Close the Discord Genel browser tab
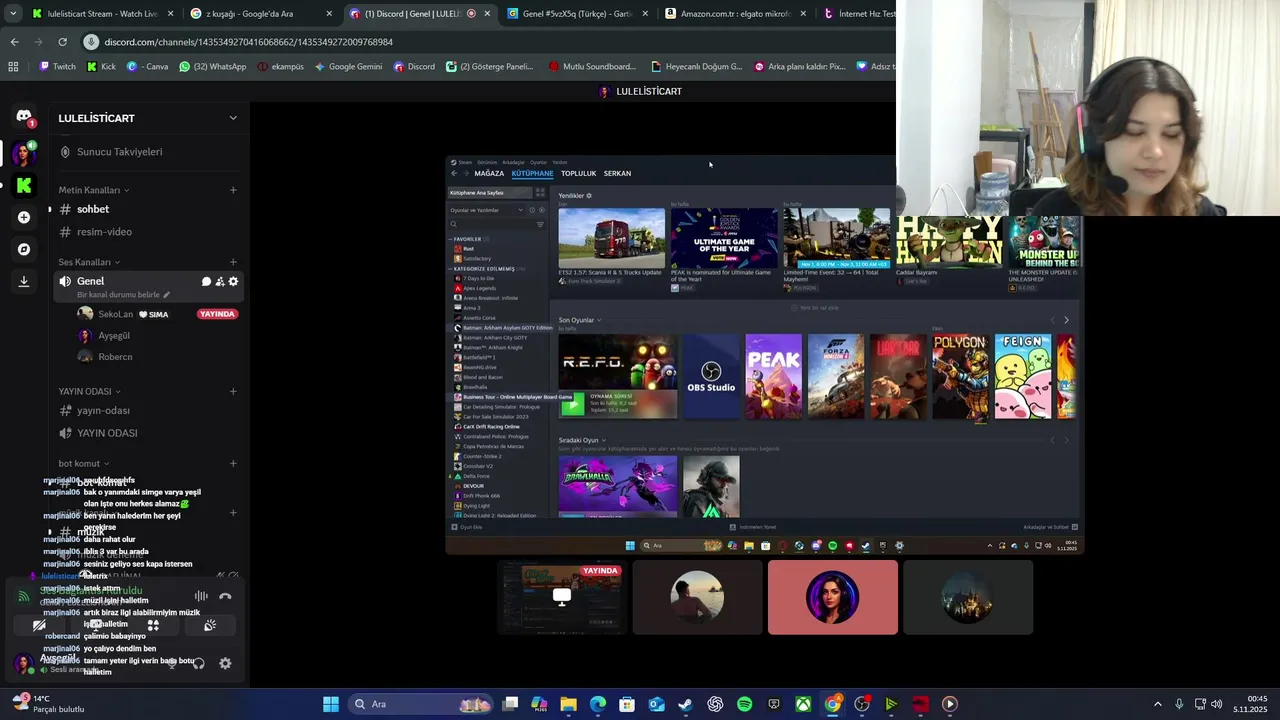Viewport: 1280px width, 720px height. point(487,14)
